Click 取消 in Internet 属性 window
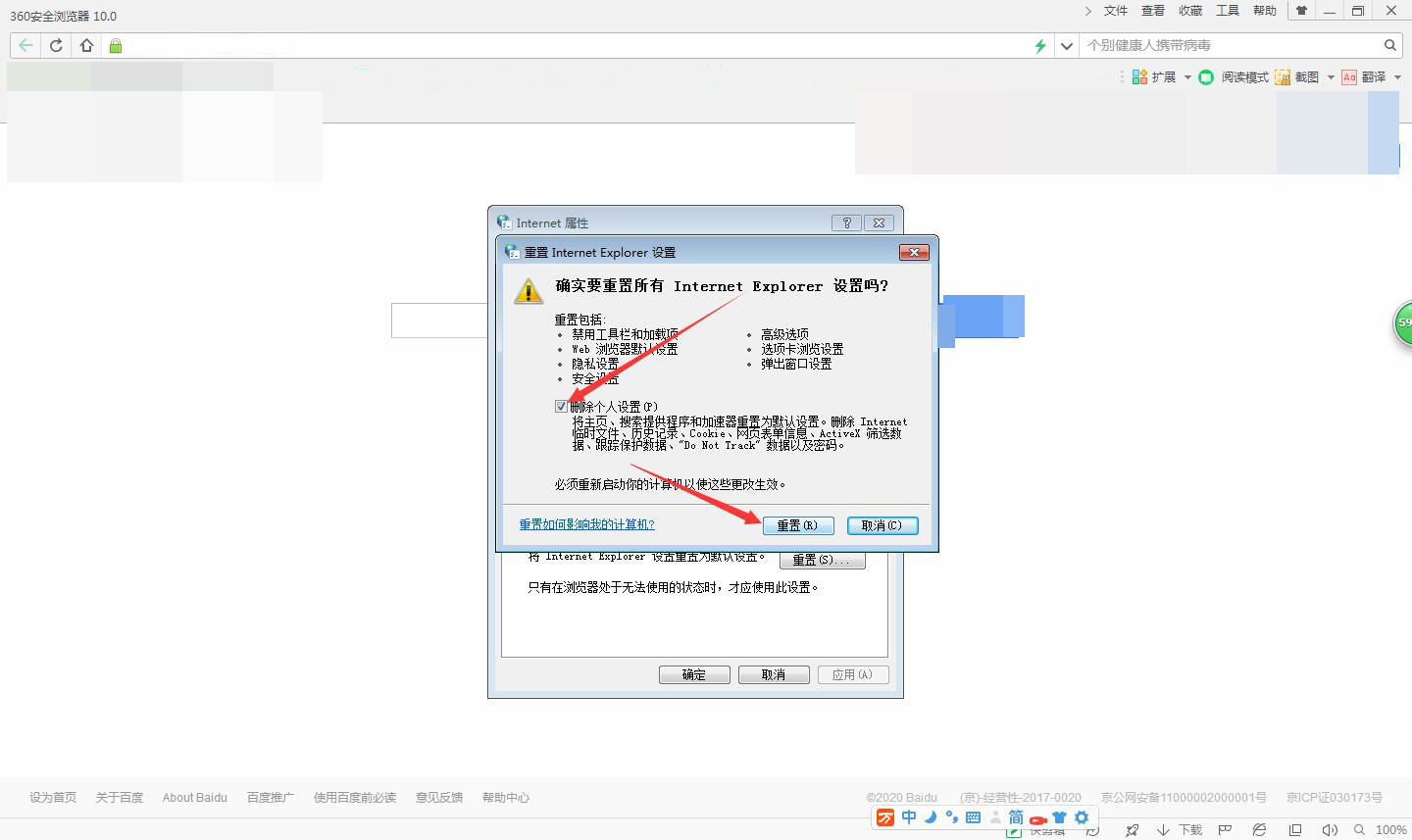Viewport: 1412px width, 840px height. [774, 674]
